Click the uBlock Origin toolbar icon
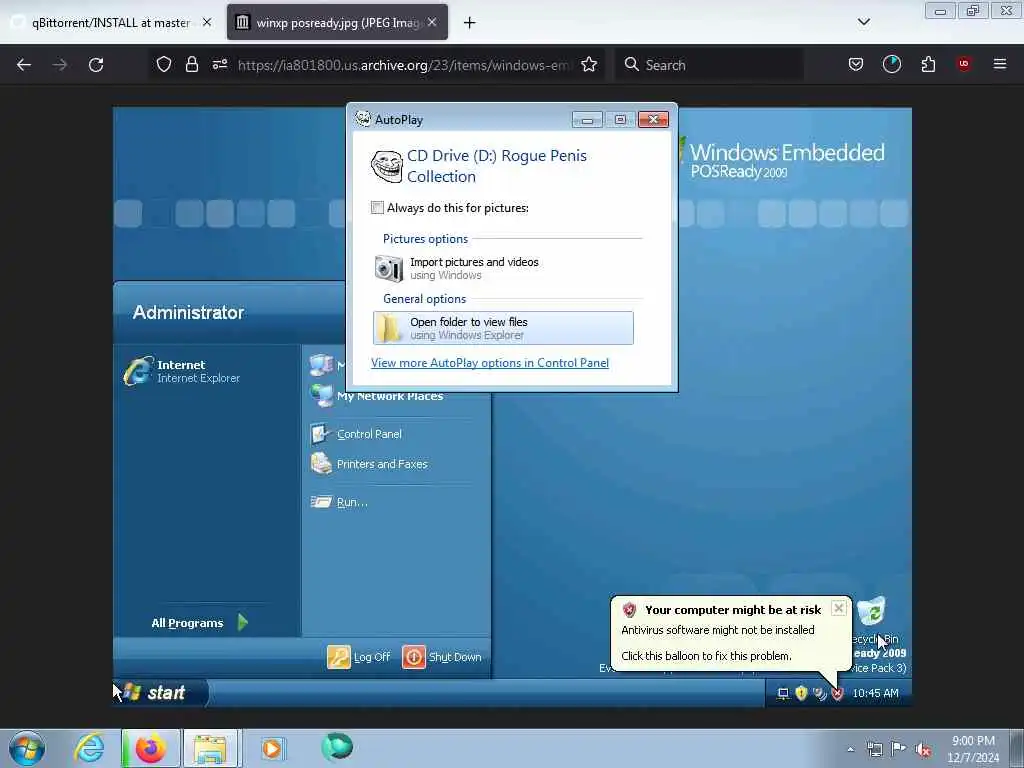Viewport: 1024px width, 768px height. point(963,64)
